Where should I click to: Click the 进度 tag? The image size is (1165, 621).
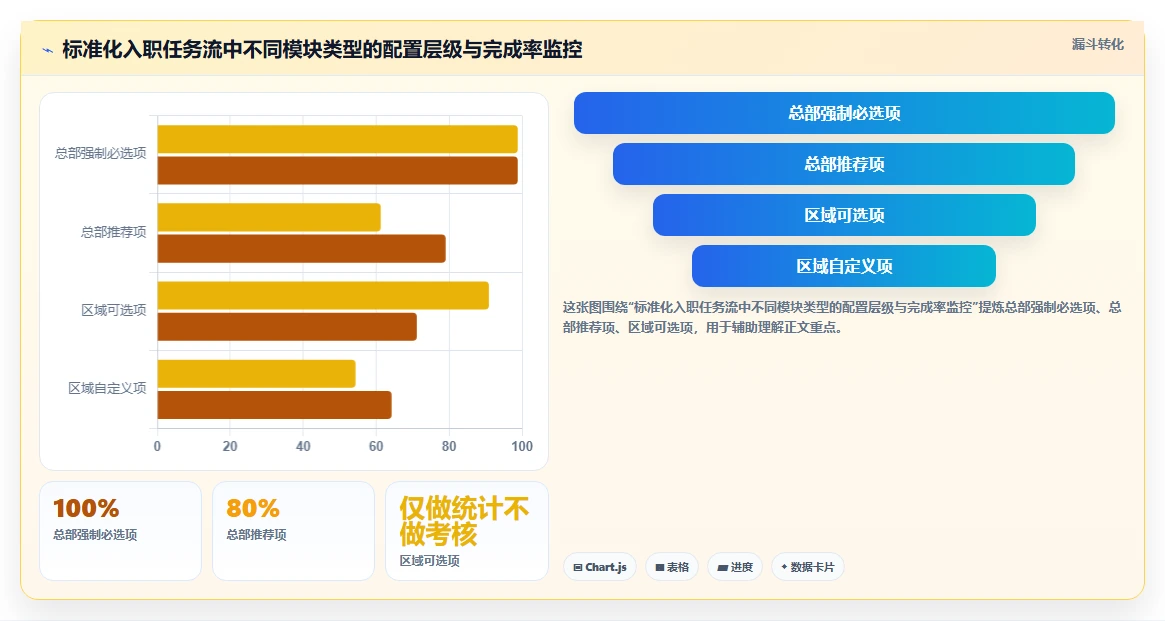735,567
